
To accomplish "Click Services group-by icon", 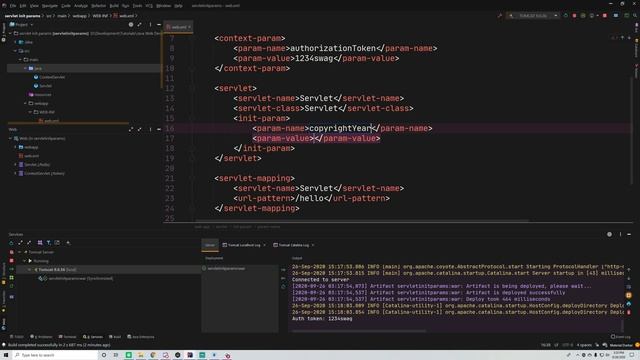I will pos(40,243).
